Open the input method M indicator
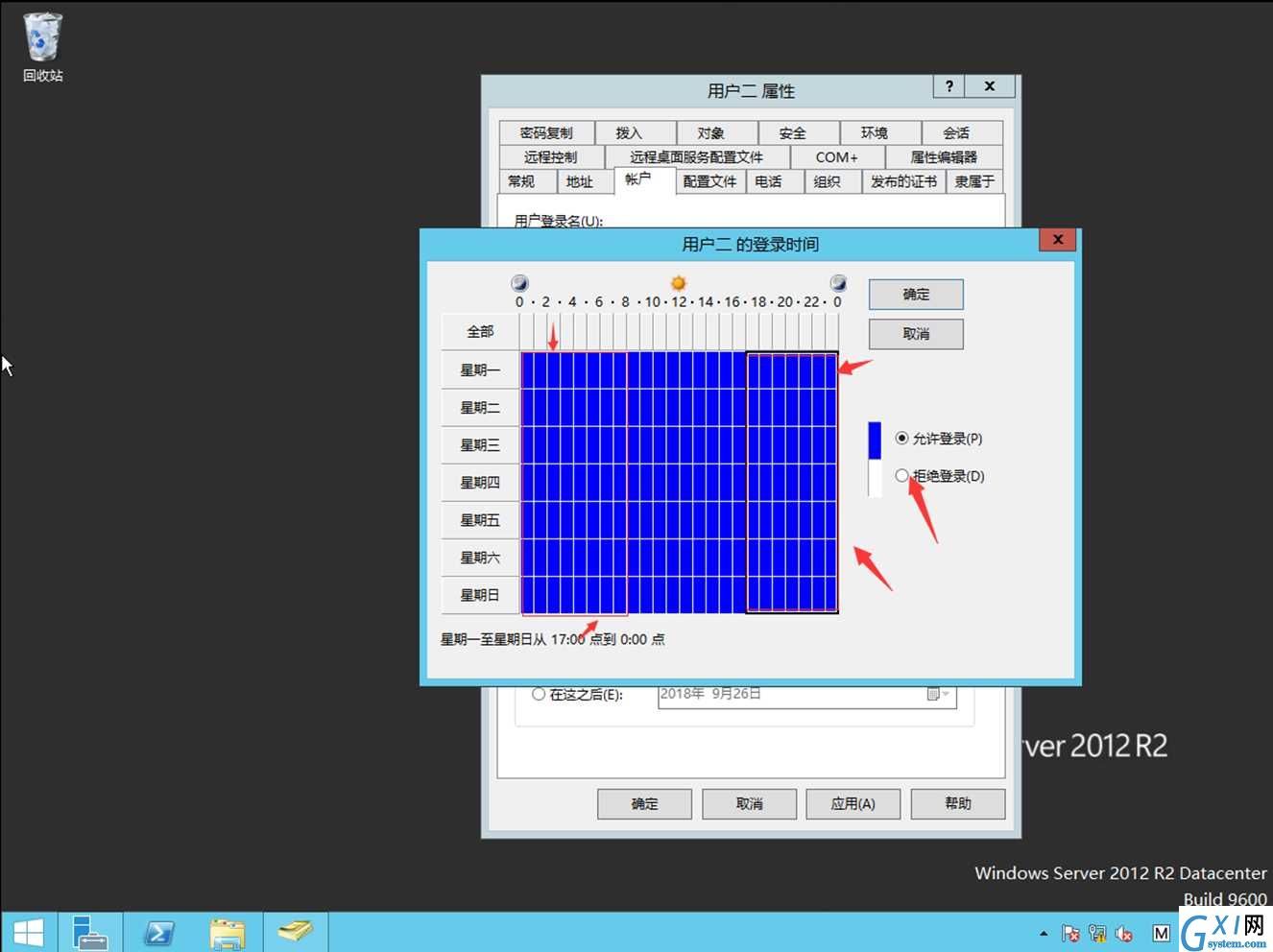Screen dimensions: 1273x952 pyautogui.click(x=1162, y=933)
